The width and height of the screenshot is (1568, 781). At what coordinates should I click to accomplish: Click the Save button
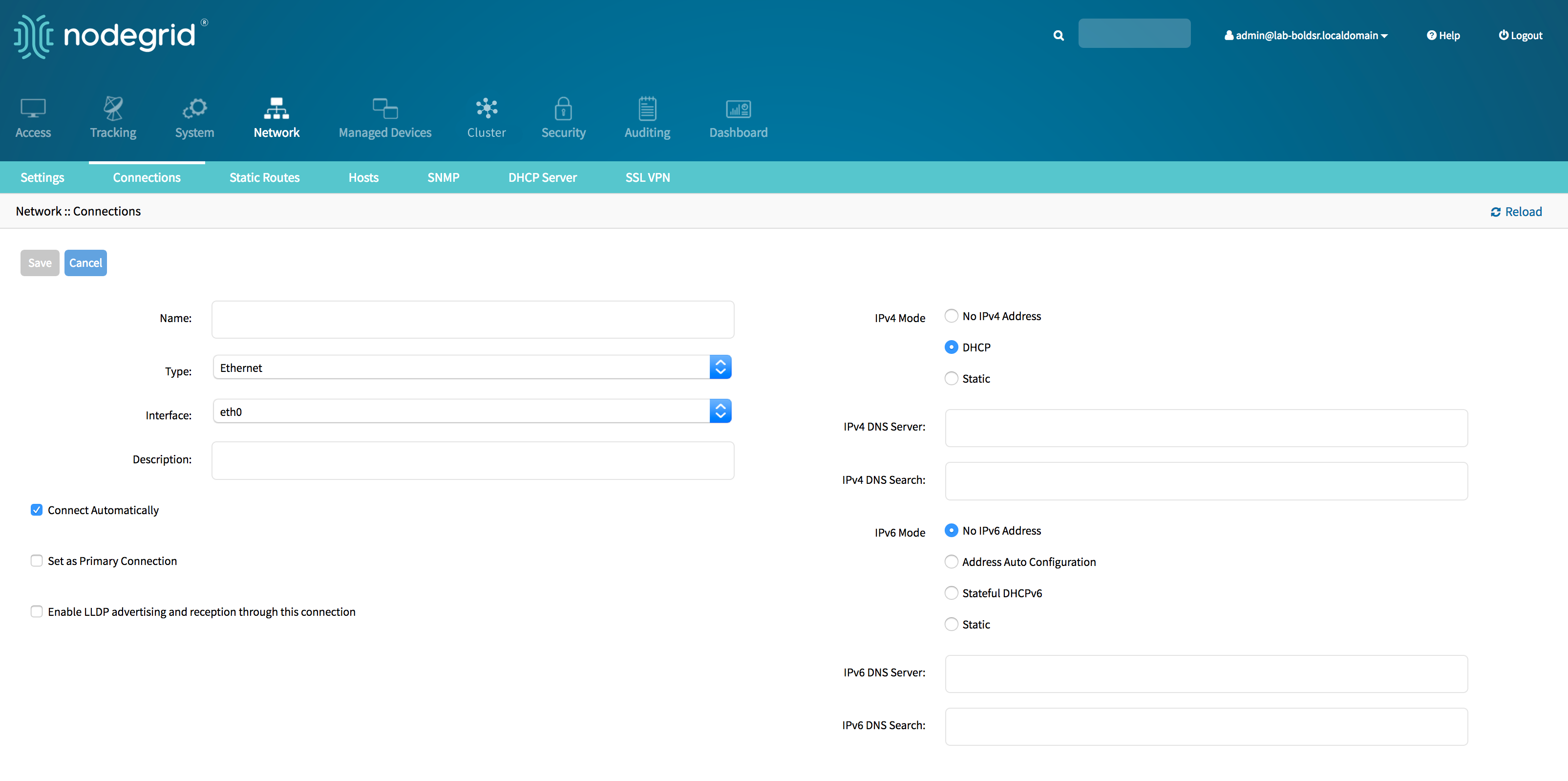click(x=40, y=262)
